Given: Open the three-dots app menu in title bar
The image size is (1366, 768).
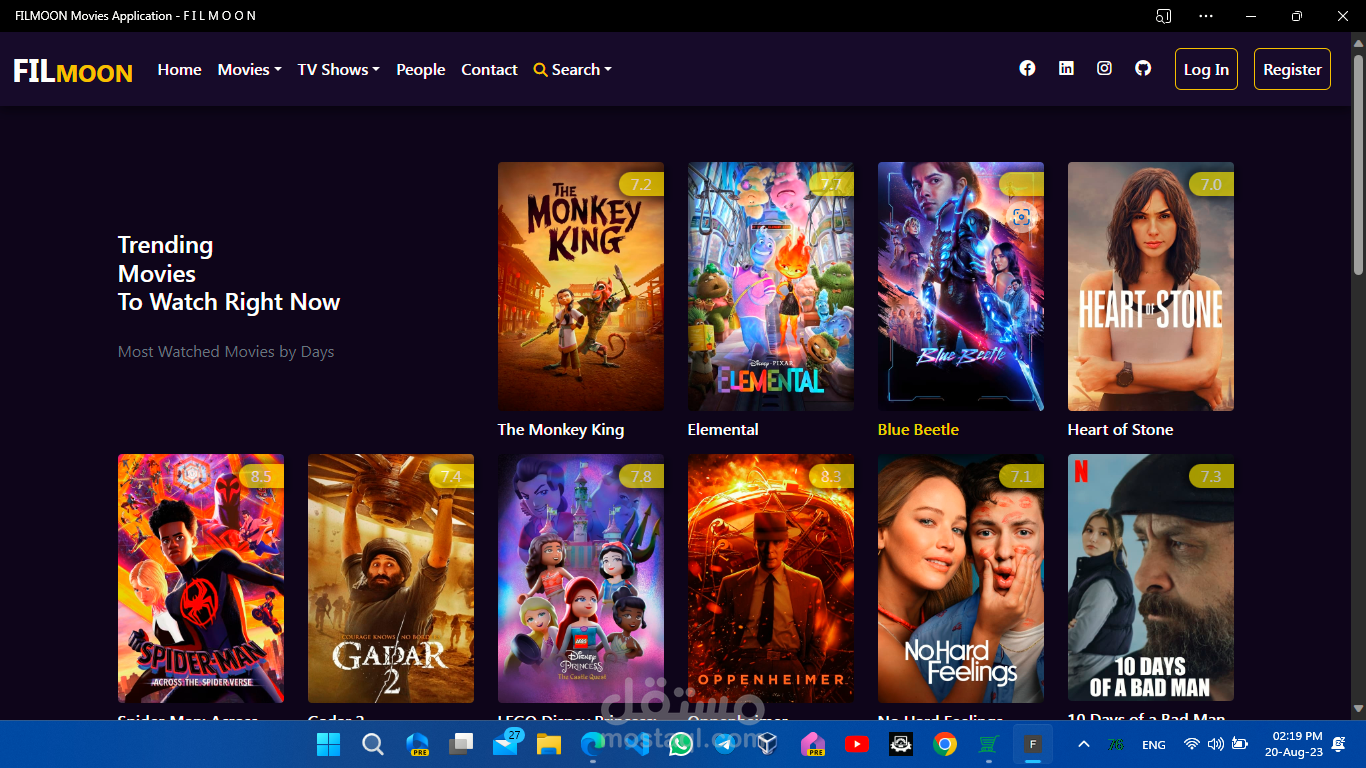Looking at the screenshot, I should click(1206, 16).
